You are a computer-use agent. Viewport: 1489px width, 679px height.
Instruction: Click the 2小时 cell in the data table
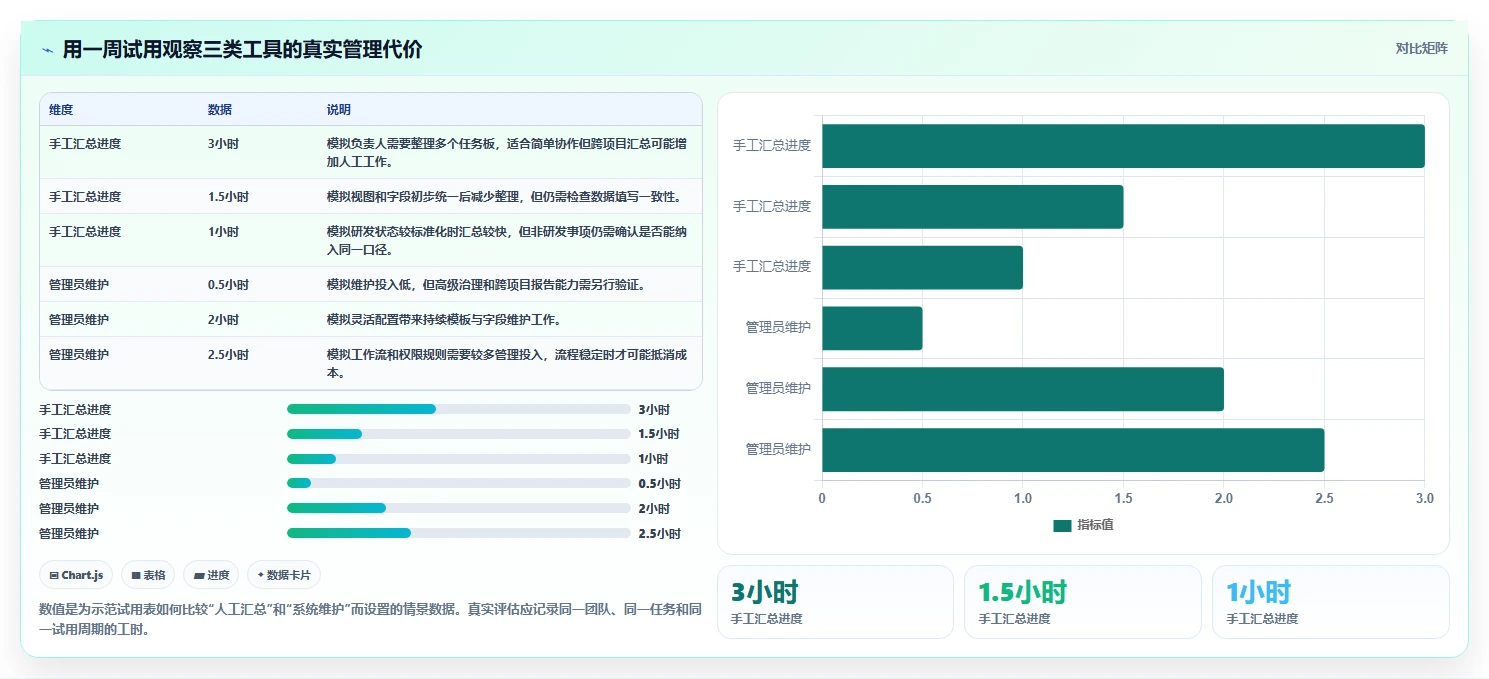point(223,320)
